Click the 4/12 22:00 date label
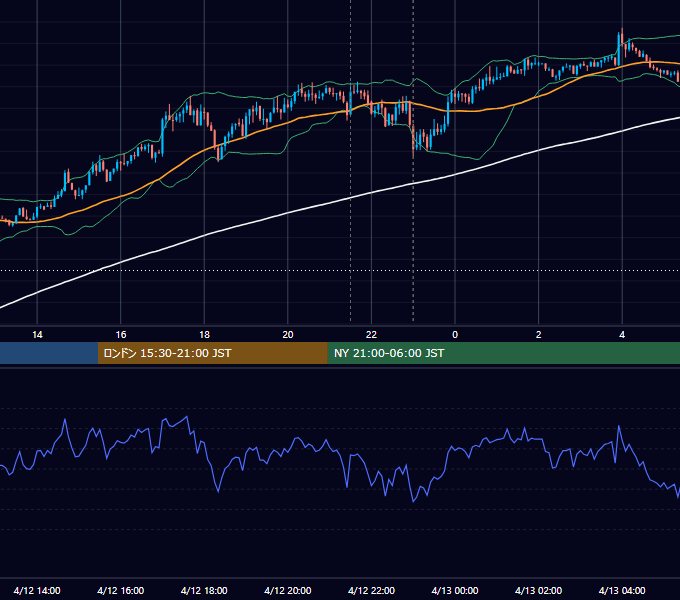Viewport: 680px width, 600px height. (371, 590)
